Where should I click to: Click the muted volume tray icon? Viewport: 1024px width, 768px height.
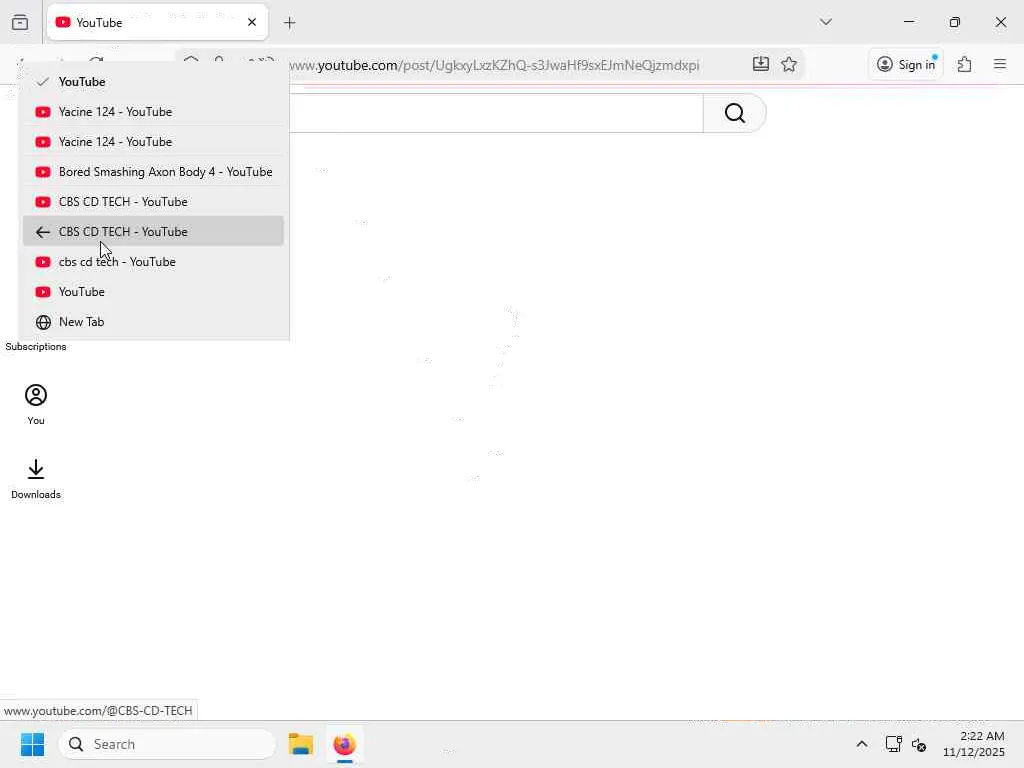click(919, 744)
